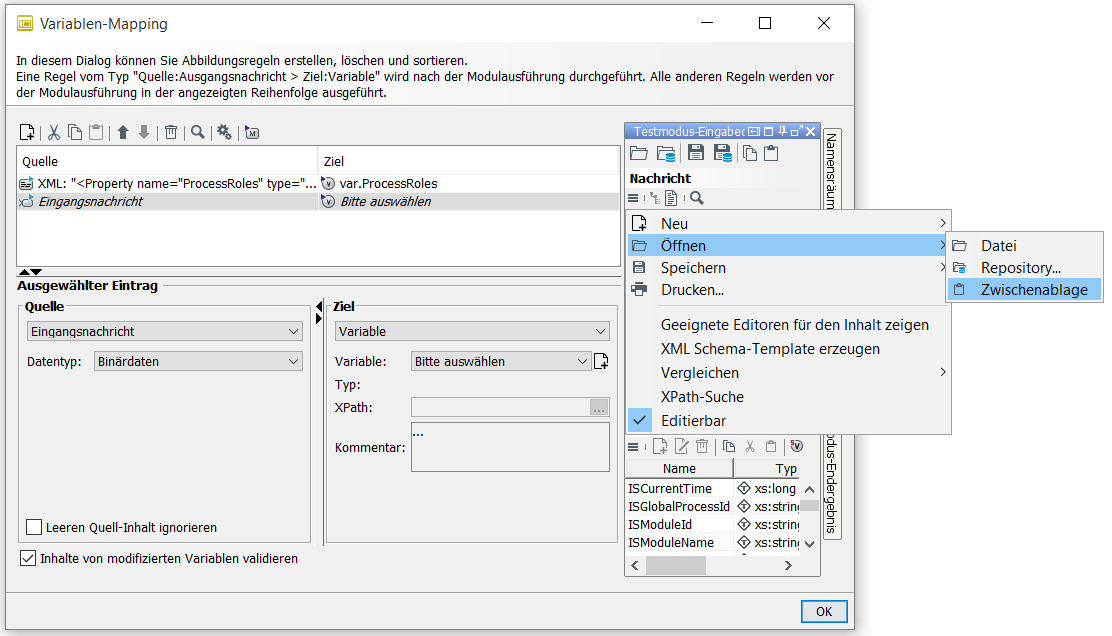
Task: Open the Datentyp Binärdaten dropdown
Action: 198,361
